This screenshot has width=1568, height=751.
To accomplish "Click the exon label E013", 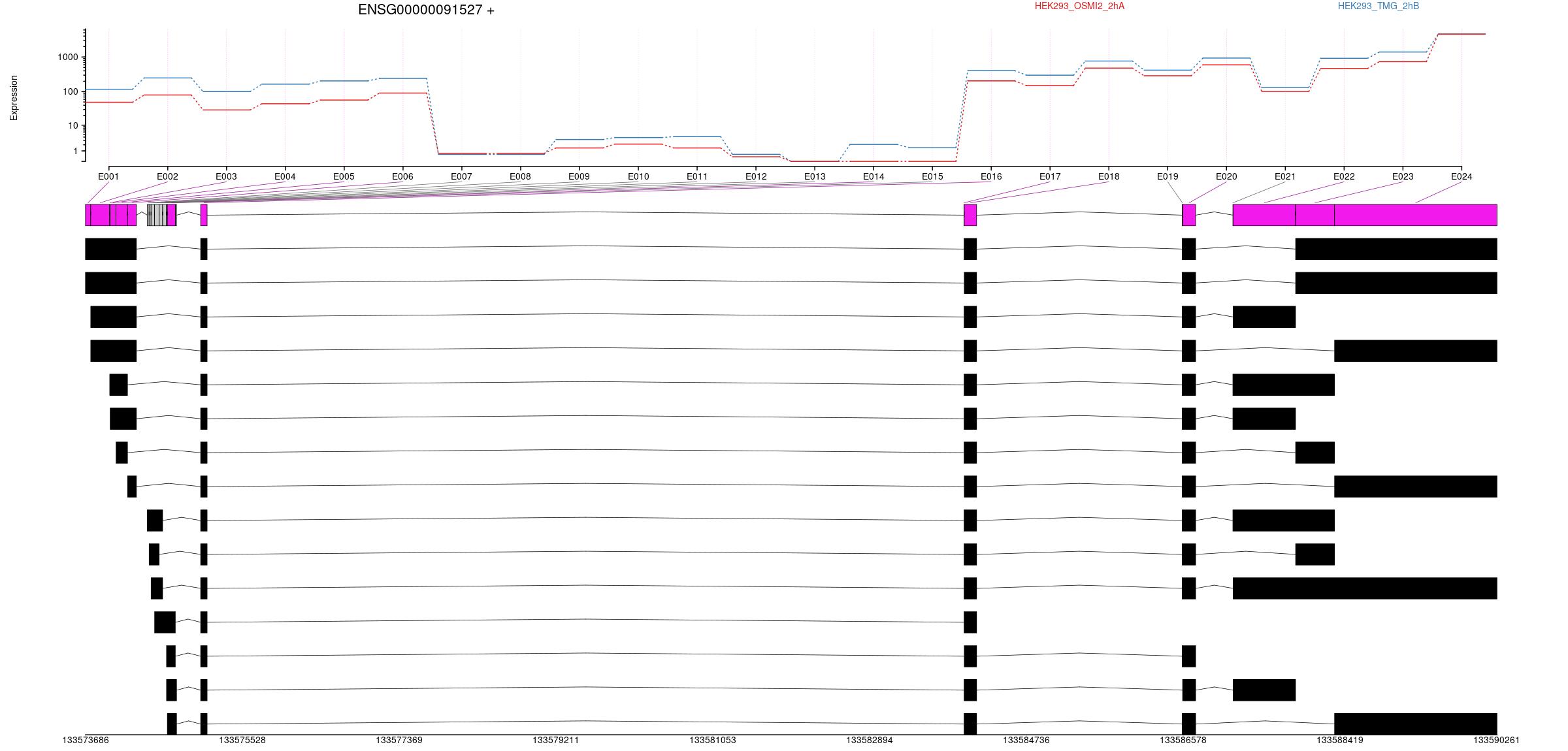I will coord(815,176).
